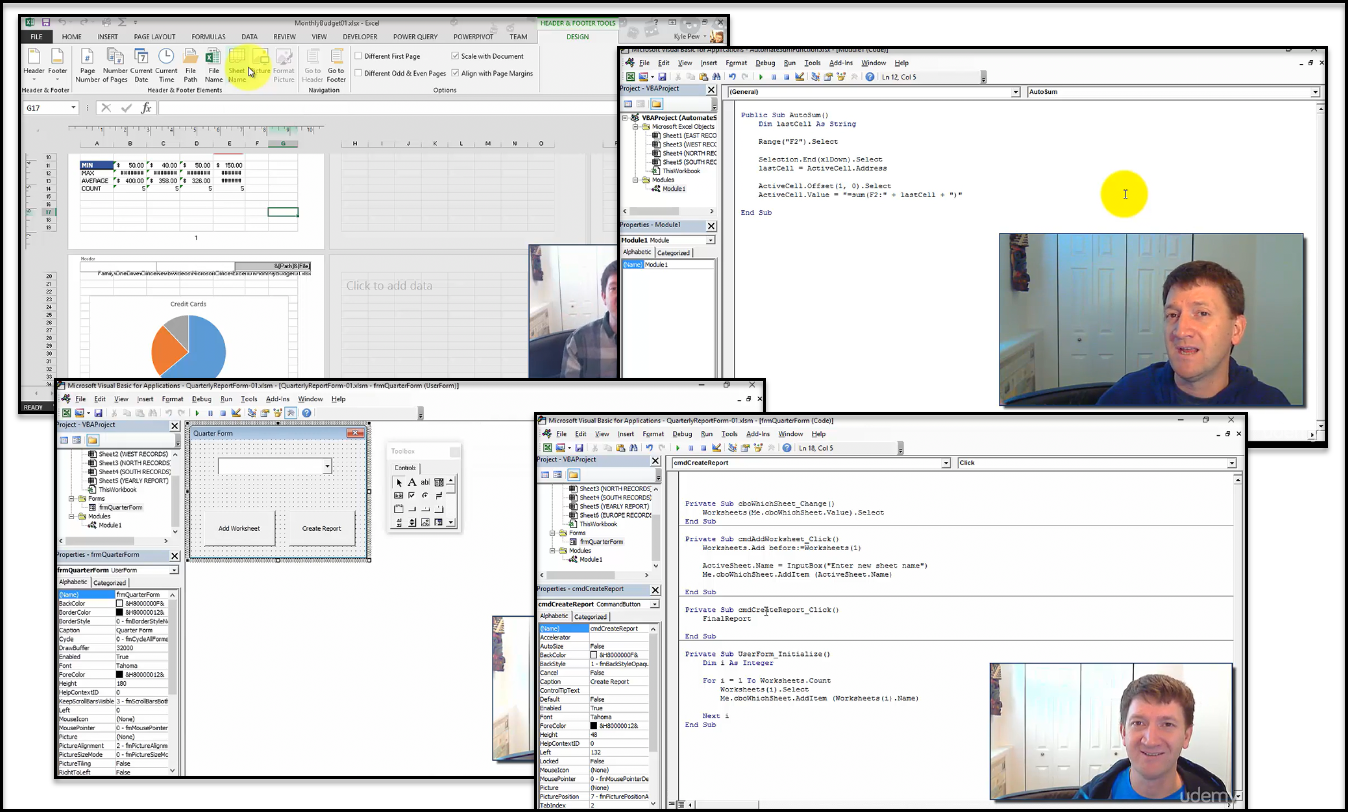Screen dimensions: 1348x812
Task: Click Break pause icon in UserForm window toolbar
Action: click(210, 413)
